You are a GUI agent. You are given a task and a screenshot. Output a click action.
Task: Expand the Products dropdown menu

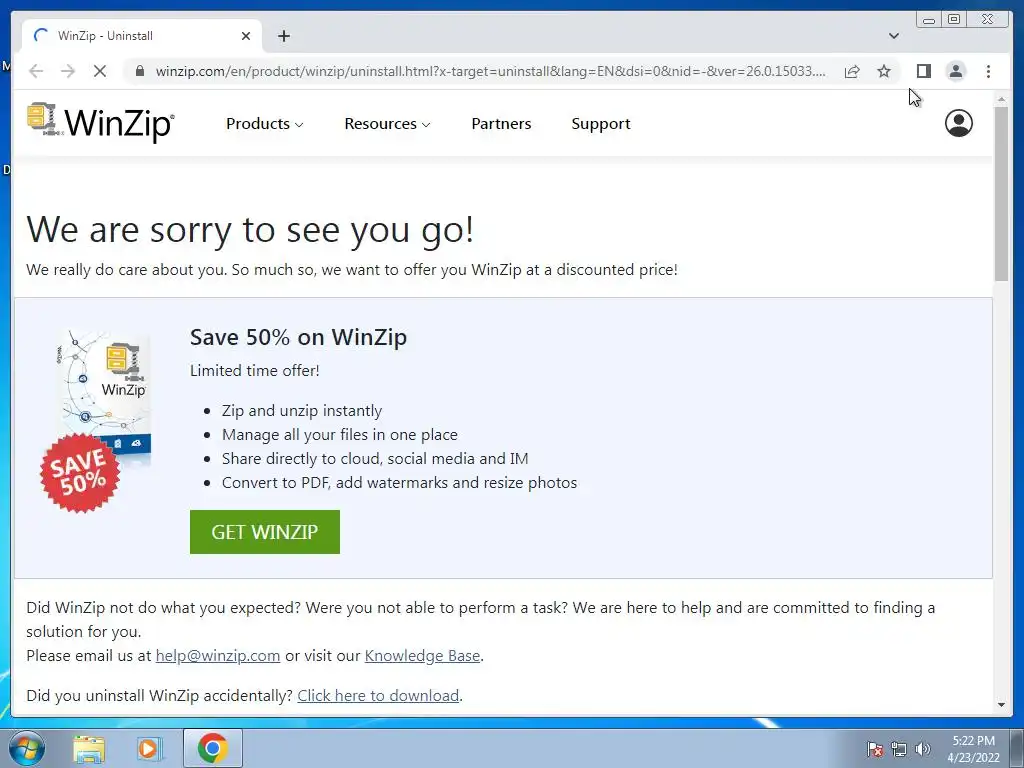pyautogui.click(x=264, y=123)
